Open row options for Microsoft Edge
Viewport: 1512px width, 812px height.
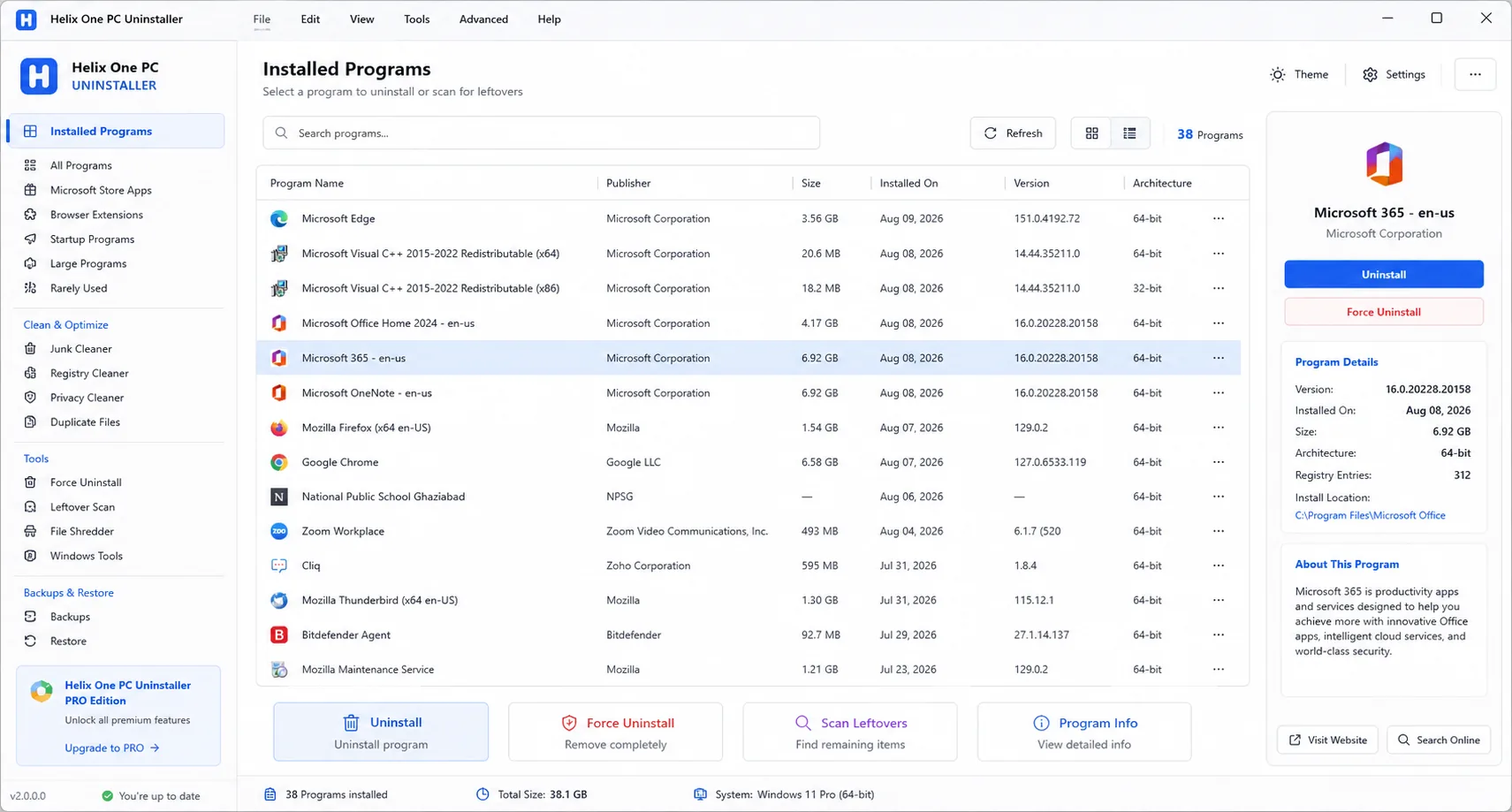(1219, 218)
